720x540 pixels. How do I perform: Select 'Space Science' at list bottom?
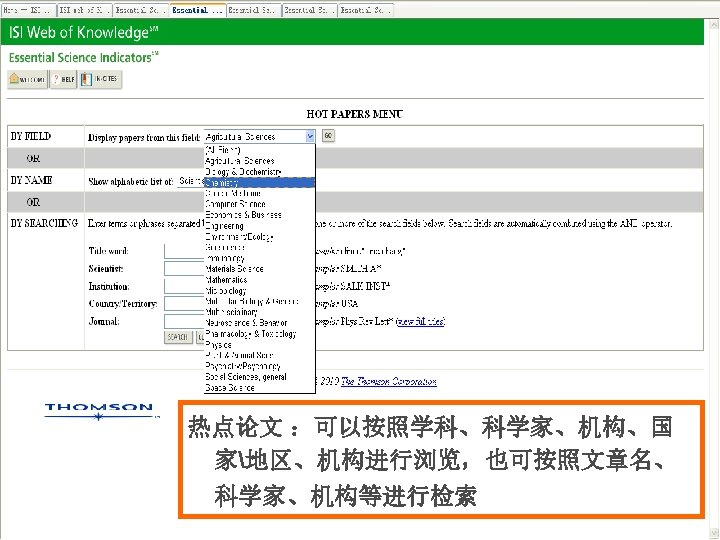click(259, 388)
